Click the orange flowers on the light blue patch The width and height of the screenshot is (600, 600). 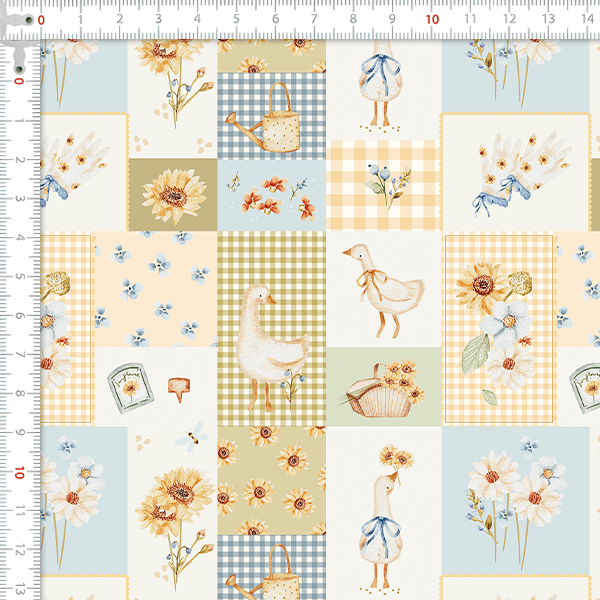click(x=270, y=192)
